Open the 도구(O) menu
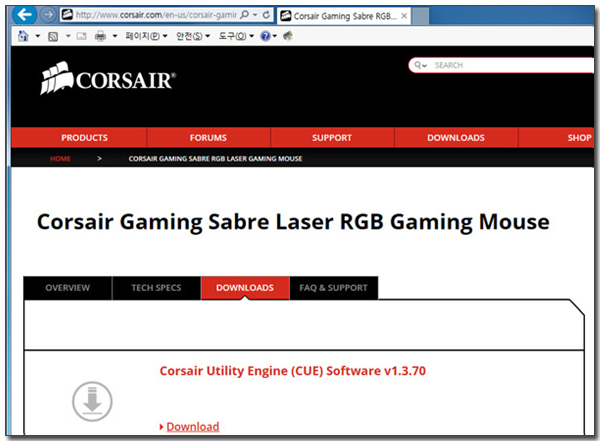This screenshot has height=441, width=600. coord(236,36)
